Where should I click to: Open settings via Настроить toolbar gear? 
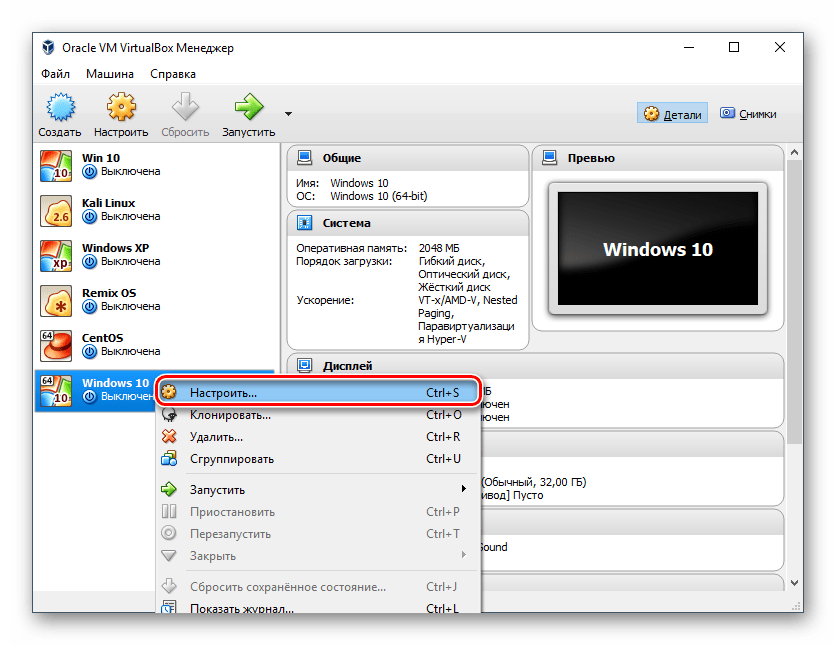[x=121, y=107]
